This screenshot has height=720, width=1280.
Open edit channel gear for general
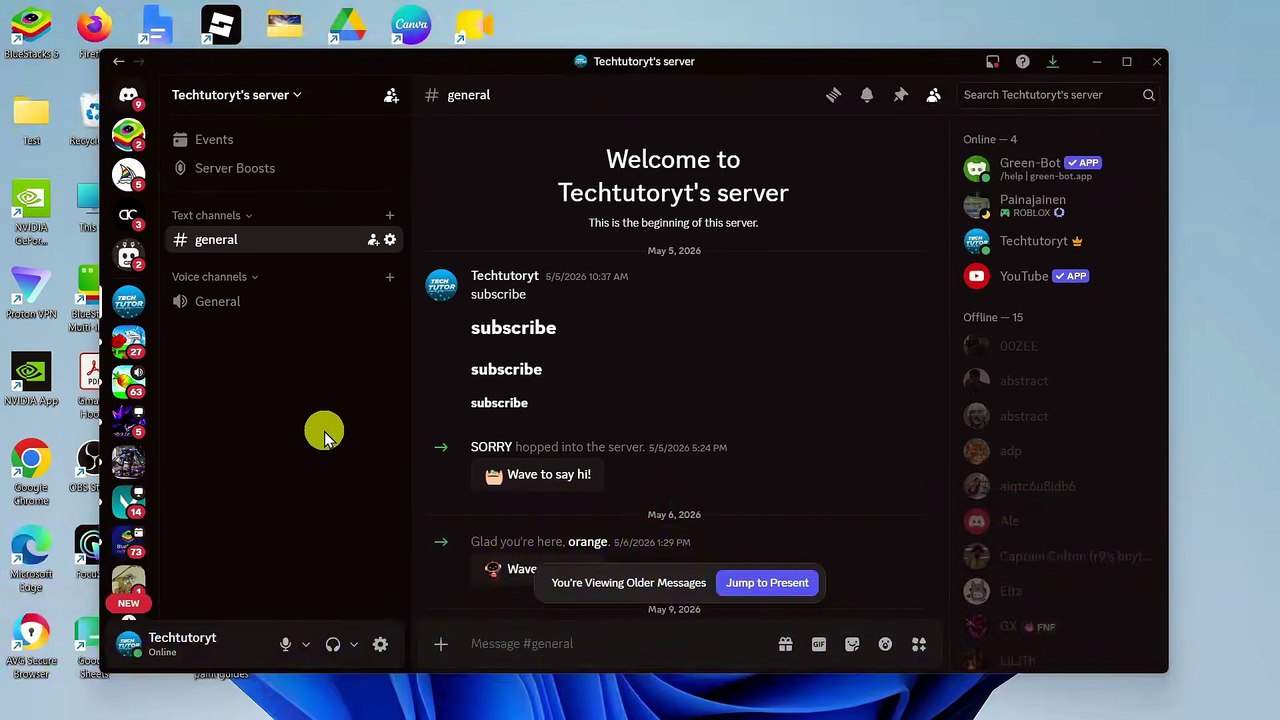coord(390,240)
